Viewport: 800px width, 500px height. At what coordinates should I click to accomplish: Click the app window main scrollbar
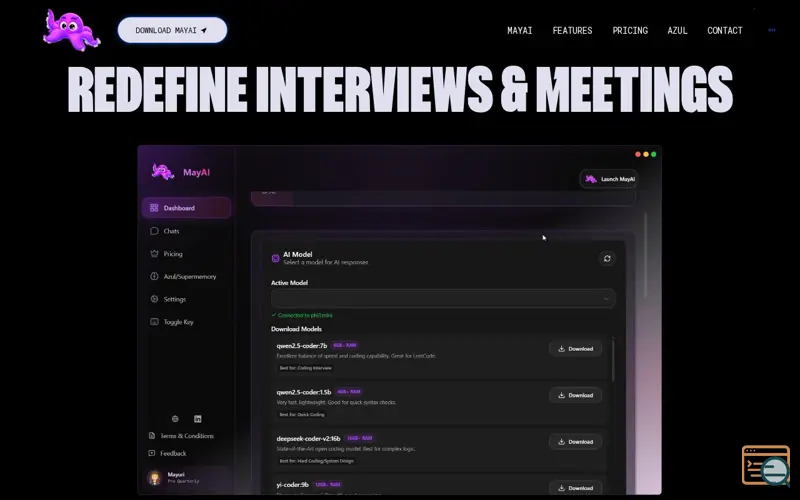[x=645, y=255]
